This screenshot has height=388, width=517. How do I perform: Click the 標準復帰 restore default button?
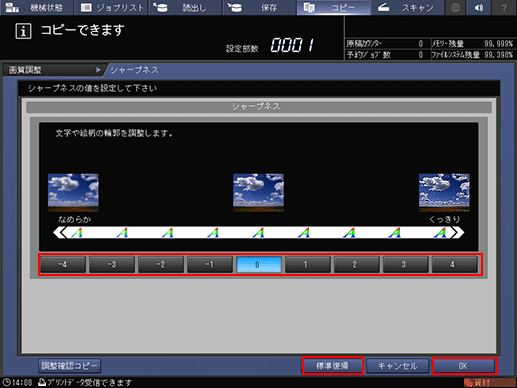coord(333,366)
